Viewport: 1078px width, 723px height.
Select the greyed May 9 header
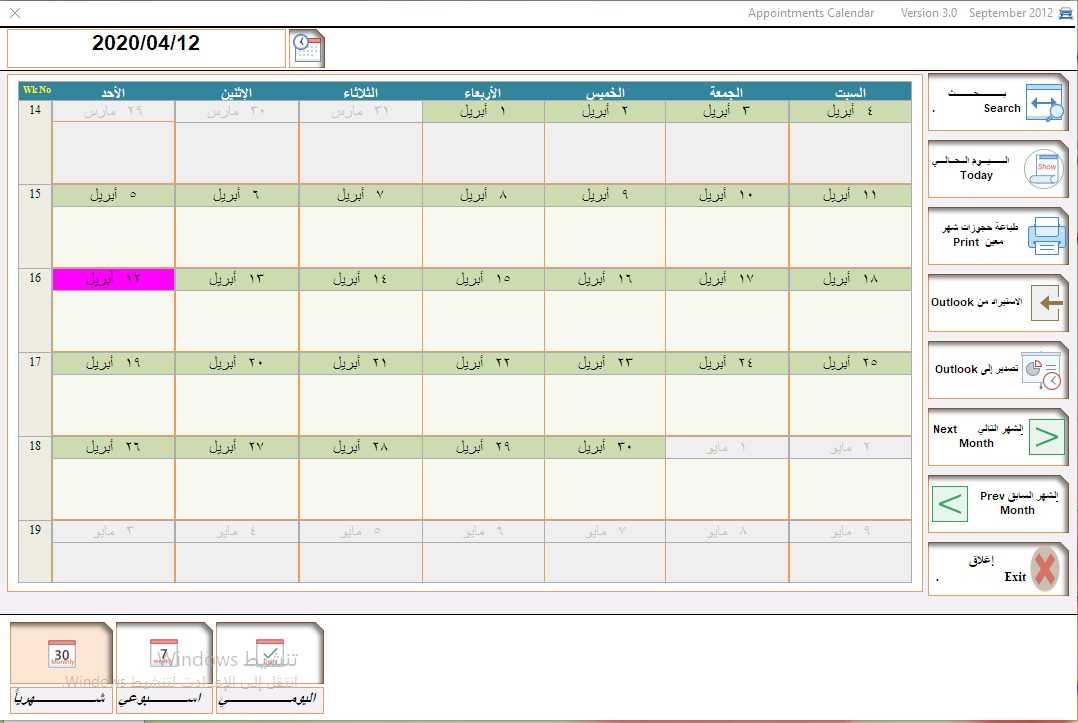850,531
